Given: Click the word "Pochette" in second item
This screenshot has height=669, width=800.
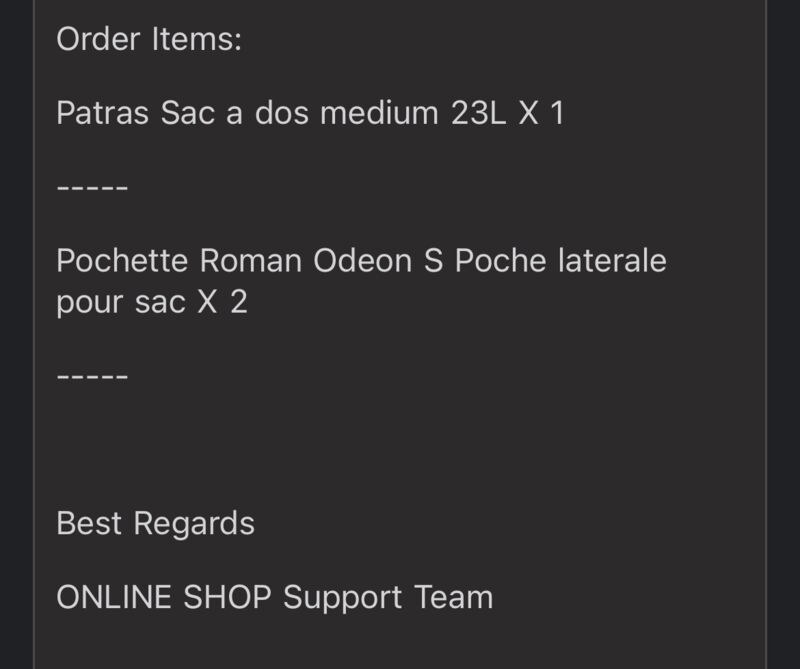Looking at the screenshot, I should (x=122, y=261).
